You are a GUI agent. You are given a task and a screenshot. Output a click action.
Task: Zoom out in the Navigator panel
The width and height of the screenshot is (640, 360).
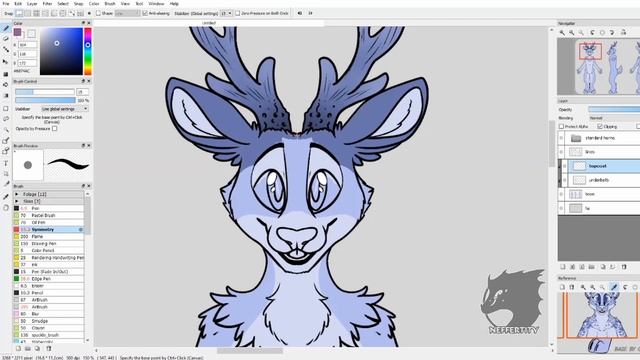click(x=572, y=32)
